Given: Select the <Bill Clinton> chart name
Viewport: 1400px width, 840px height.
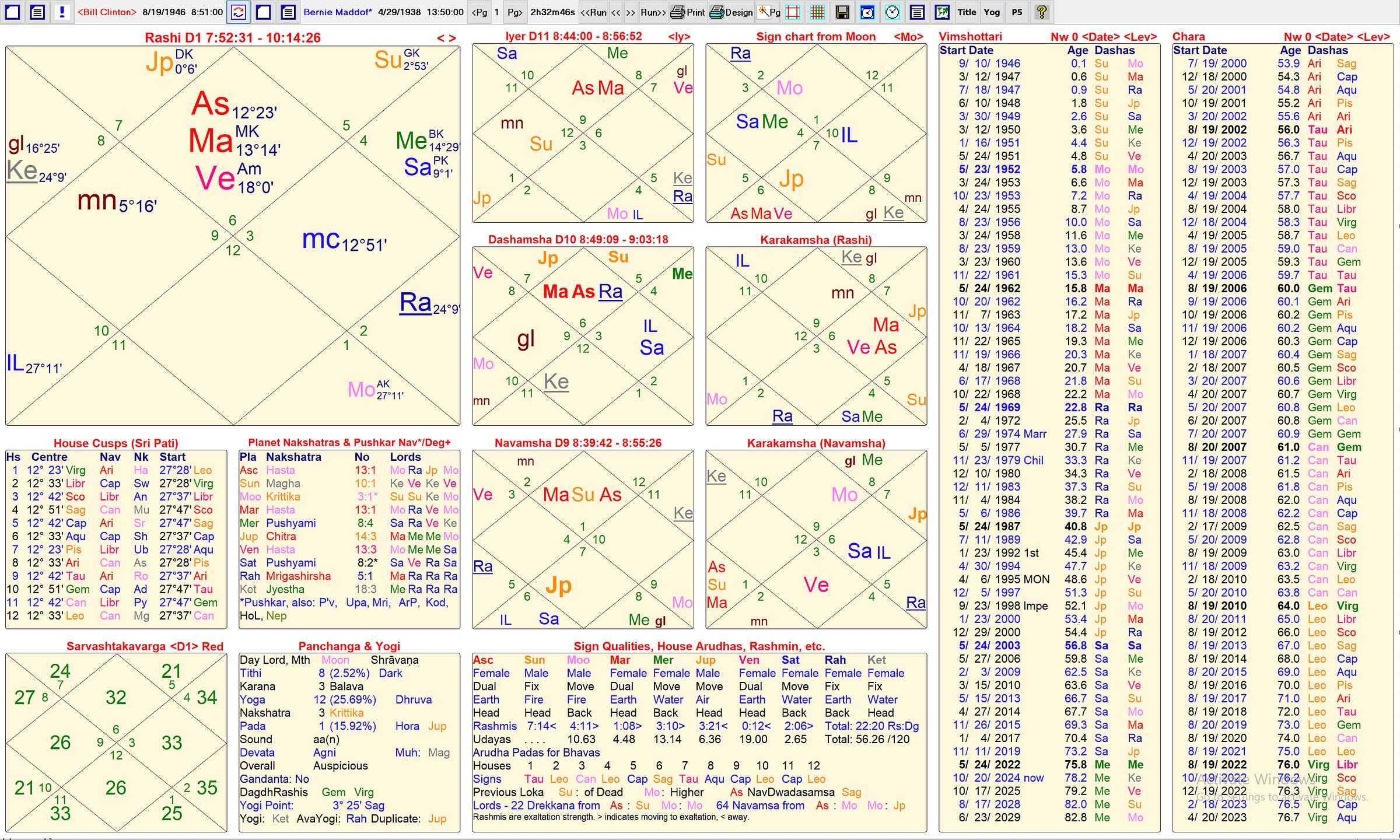Looking at the screenshot, I should point(107,12).
